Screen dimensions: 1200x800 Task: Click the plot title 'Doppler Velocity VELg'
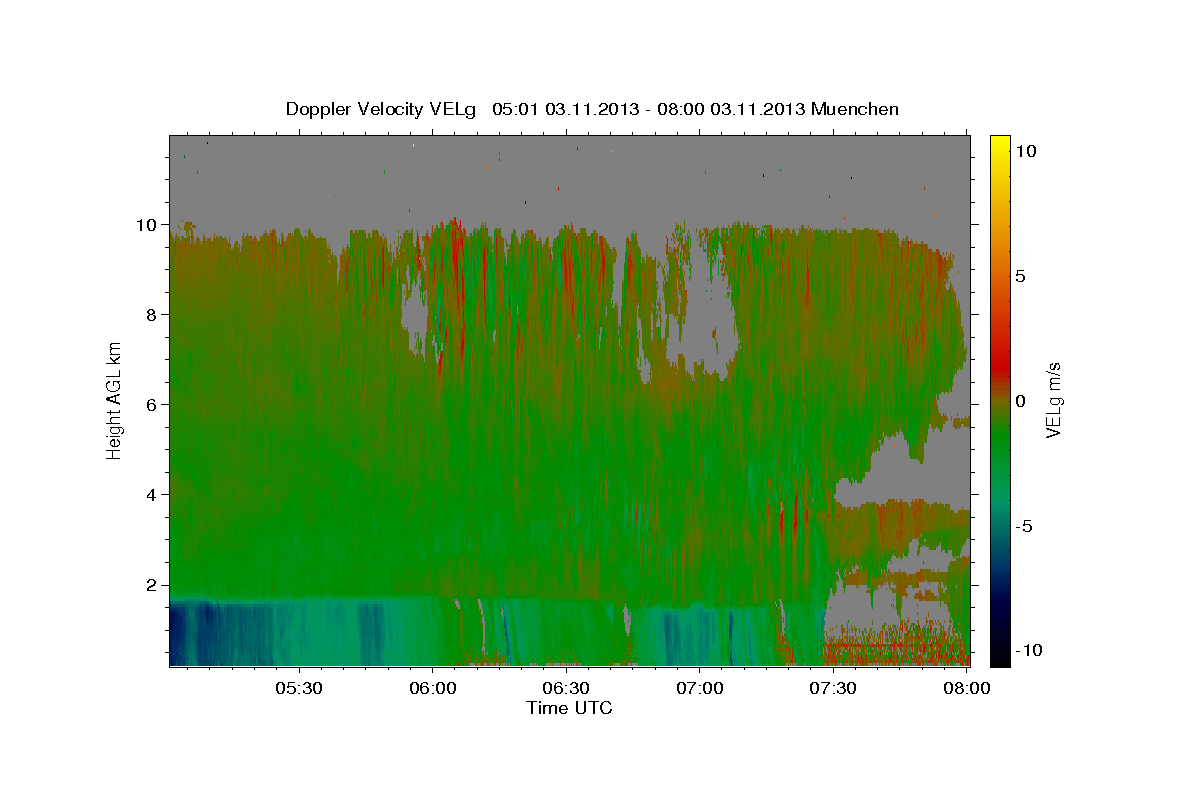[x=383, y=109]
